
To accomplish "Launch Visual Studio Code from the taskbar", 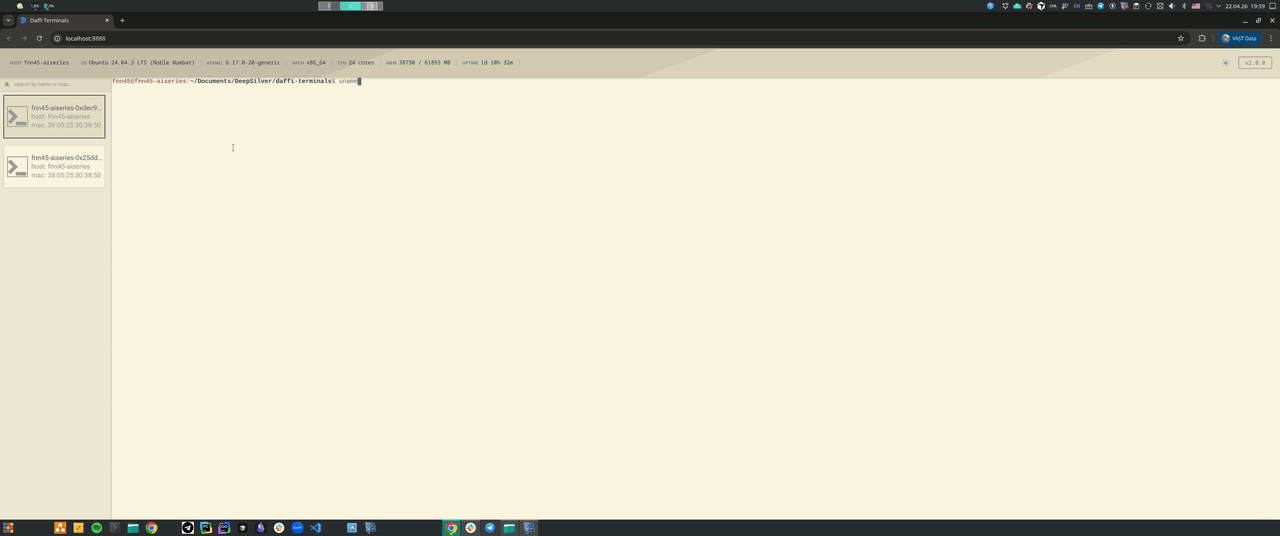I will pos(315,528).
